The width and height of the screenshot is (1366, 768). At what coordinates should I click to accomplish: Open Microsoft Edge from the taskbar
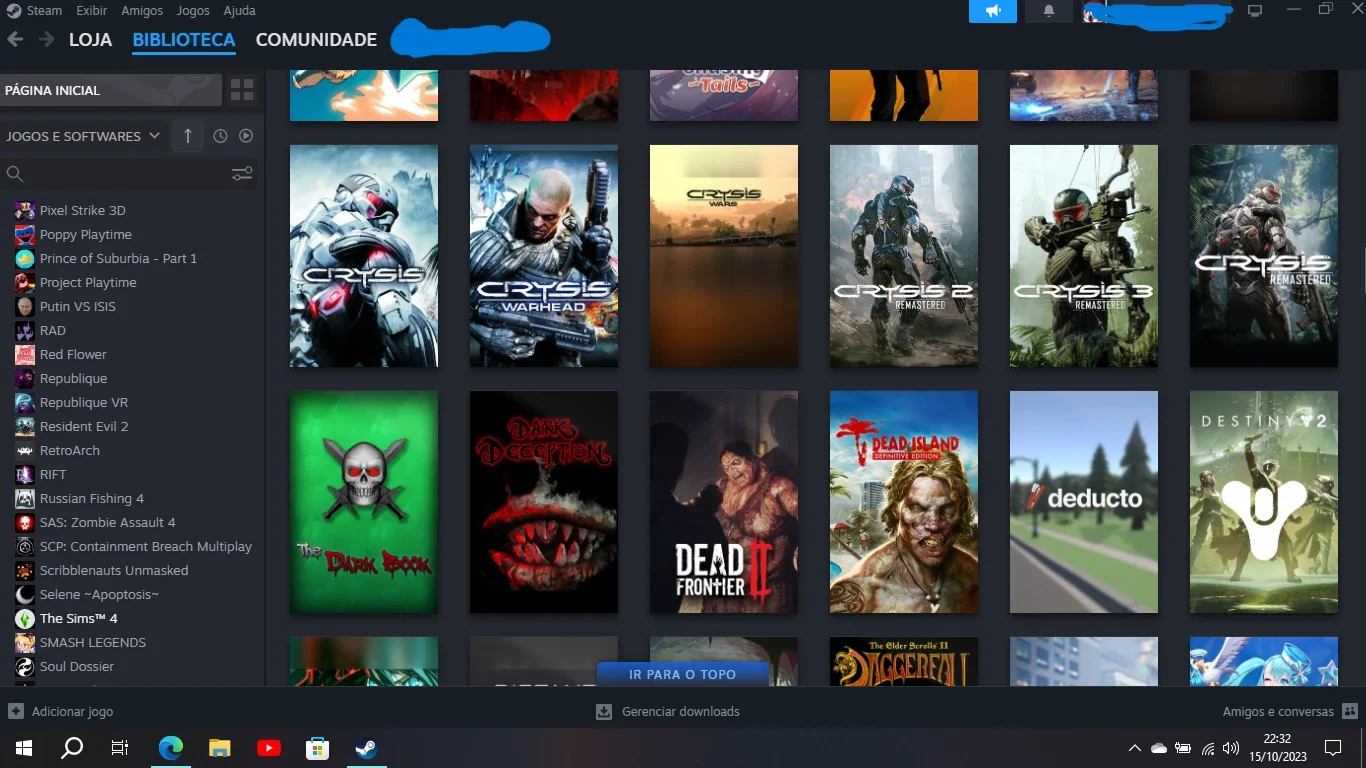click(171, 748)
